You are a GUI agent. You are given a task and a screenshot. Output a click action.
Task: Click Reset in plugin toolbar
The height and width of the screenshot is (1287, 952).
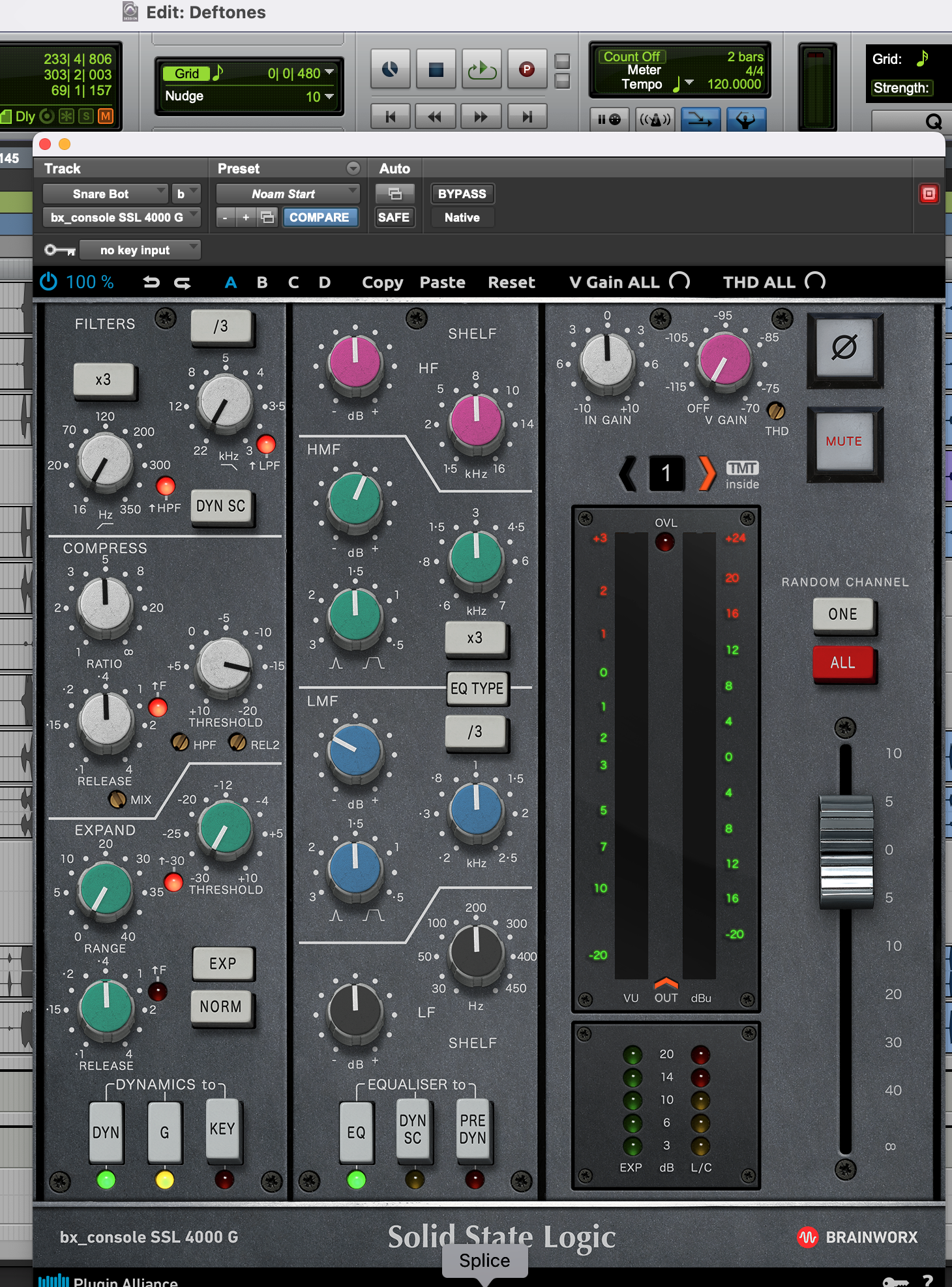click(x=511, y=282)
